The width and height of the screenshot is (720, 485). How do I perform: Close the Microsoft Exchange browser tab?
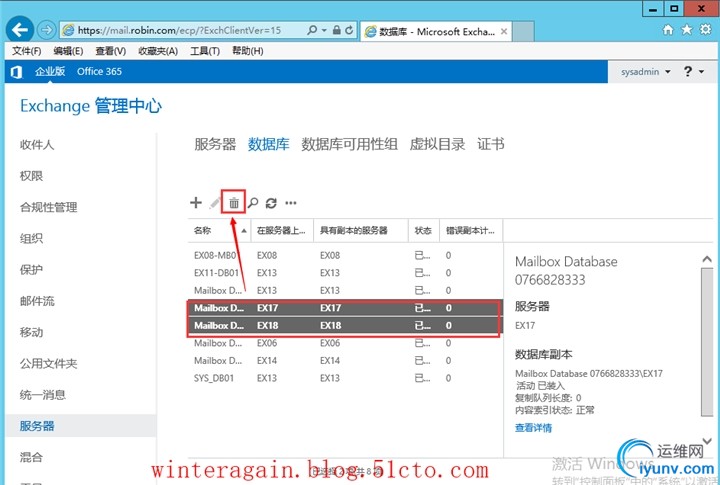[x=504, y=31]
